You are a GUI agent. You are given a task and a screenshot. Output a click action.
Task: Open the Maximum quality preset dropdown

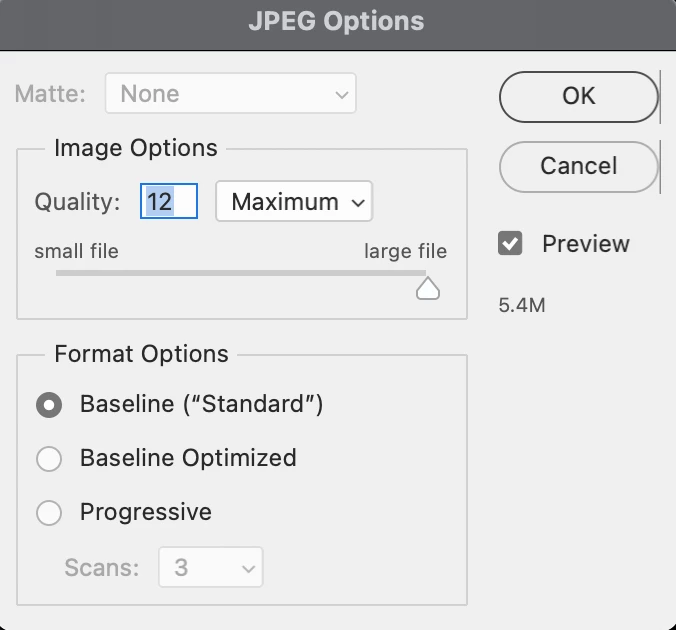pos(294,201)
